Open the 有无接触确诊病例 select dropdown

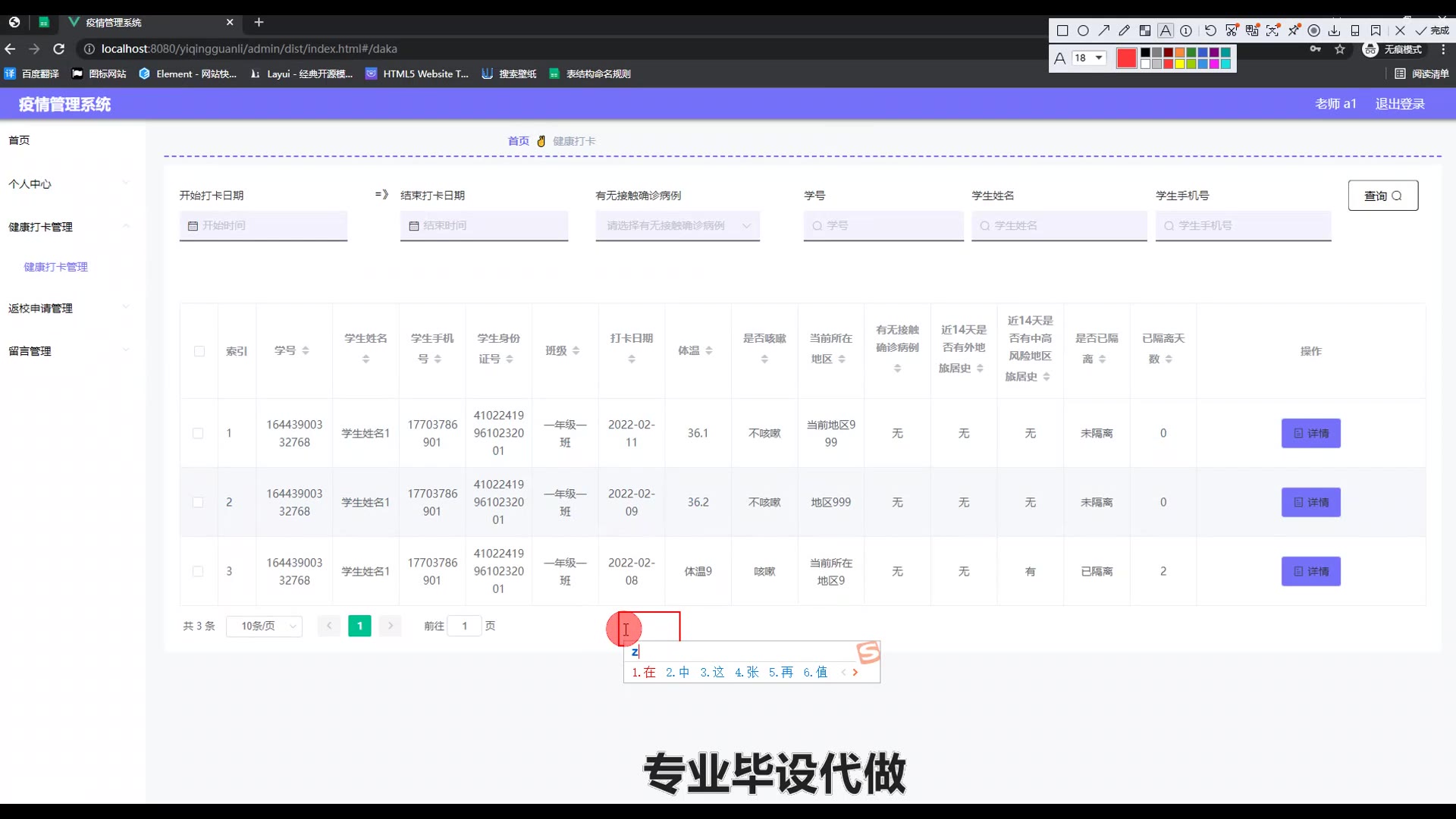678,226
